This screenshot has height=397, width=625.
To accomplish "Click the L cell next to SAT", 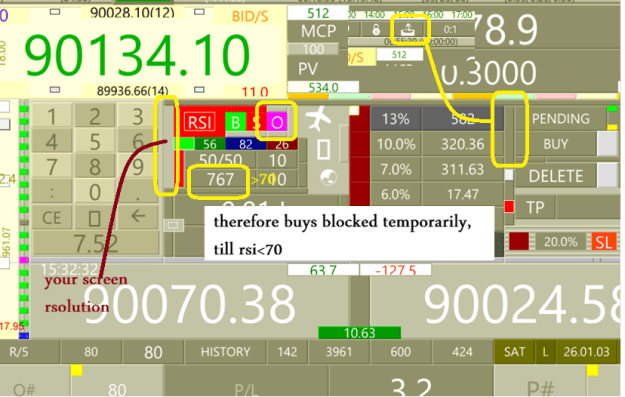I will point(545,352).
